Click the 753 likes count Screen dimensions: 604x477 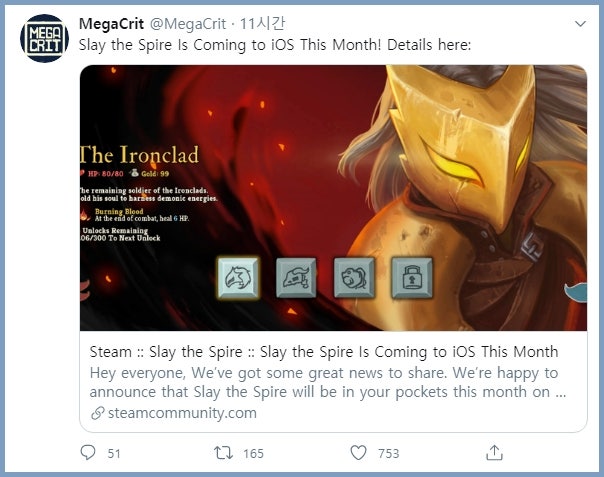(388, 453)
